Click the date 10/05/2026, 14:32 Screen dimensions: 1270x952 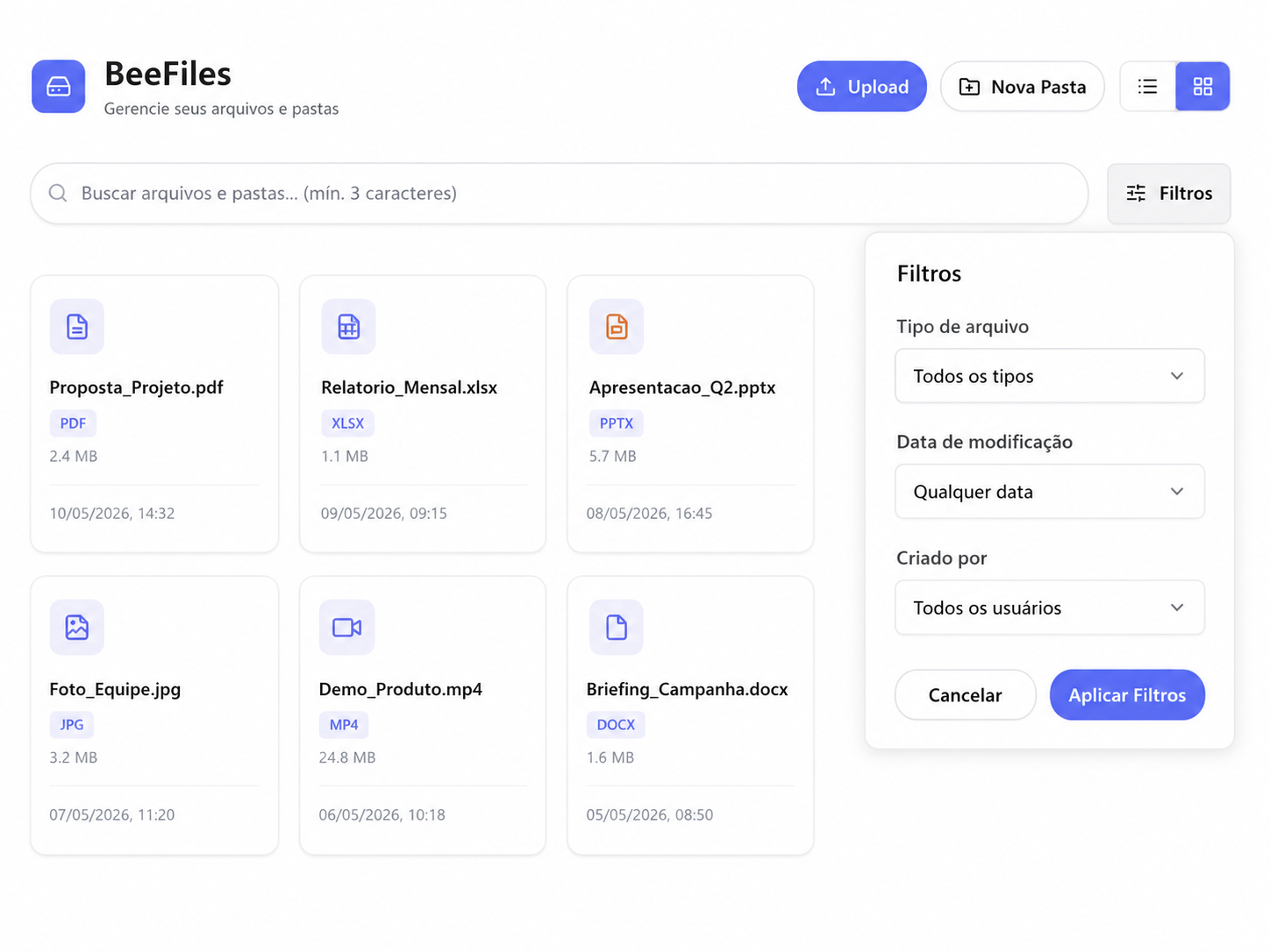(x=112, y=514)
